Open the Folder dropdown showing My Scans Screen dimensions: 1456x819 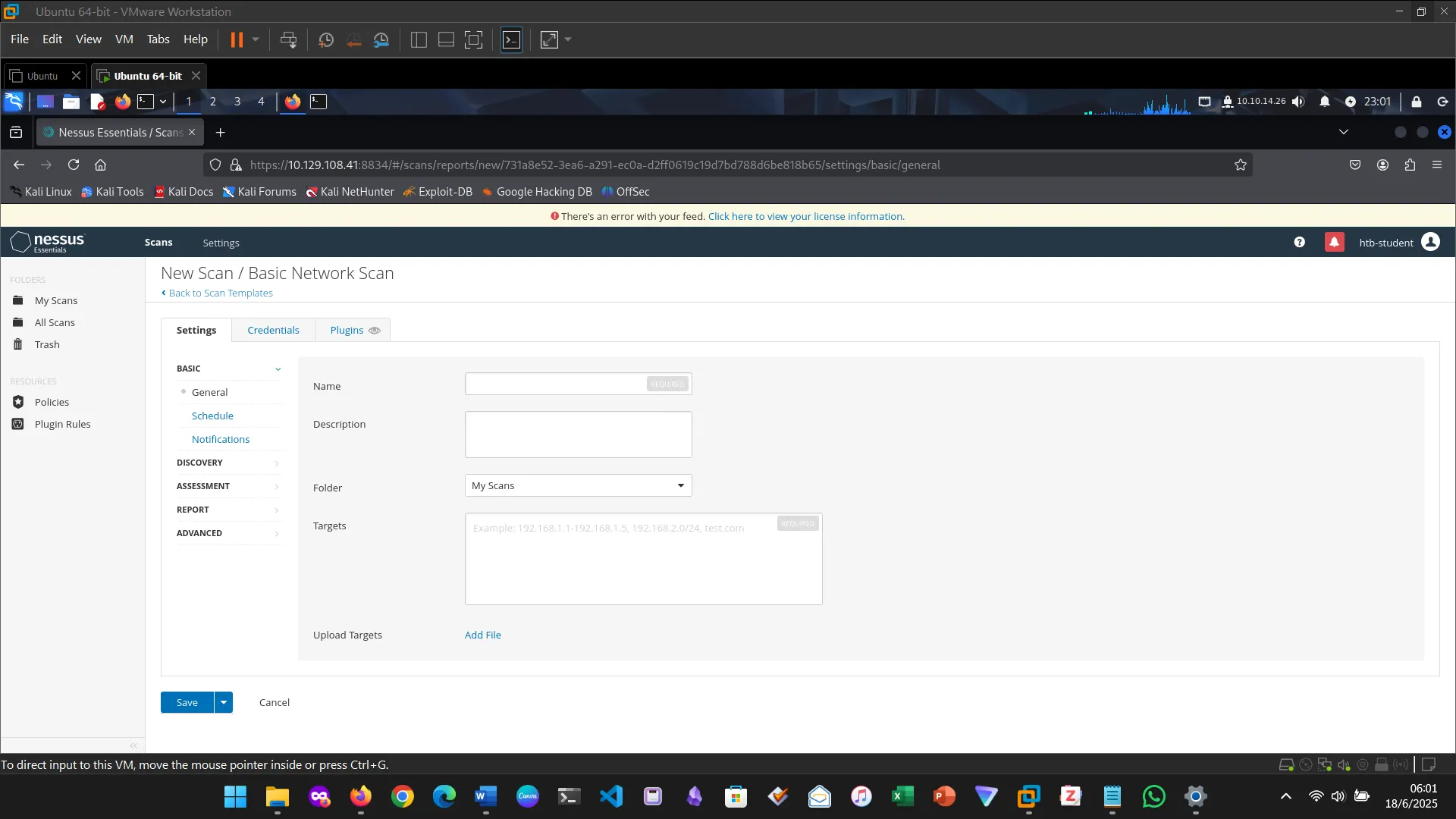(578, 485)
